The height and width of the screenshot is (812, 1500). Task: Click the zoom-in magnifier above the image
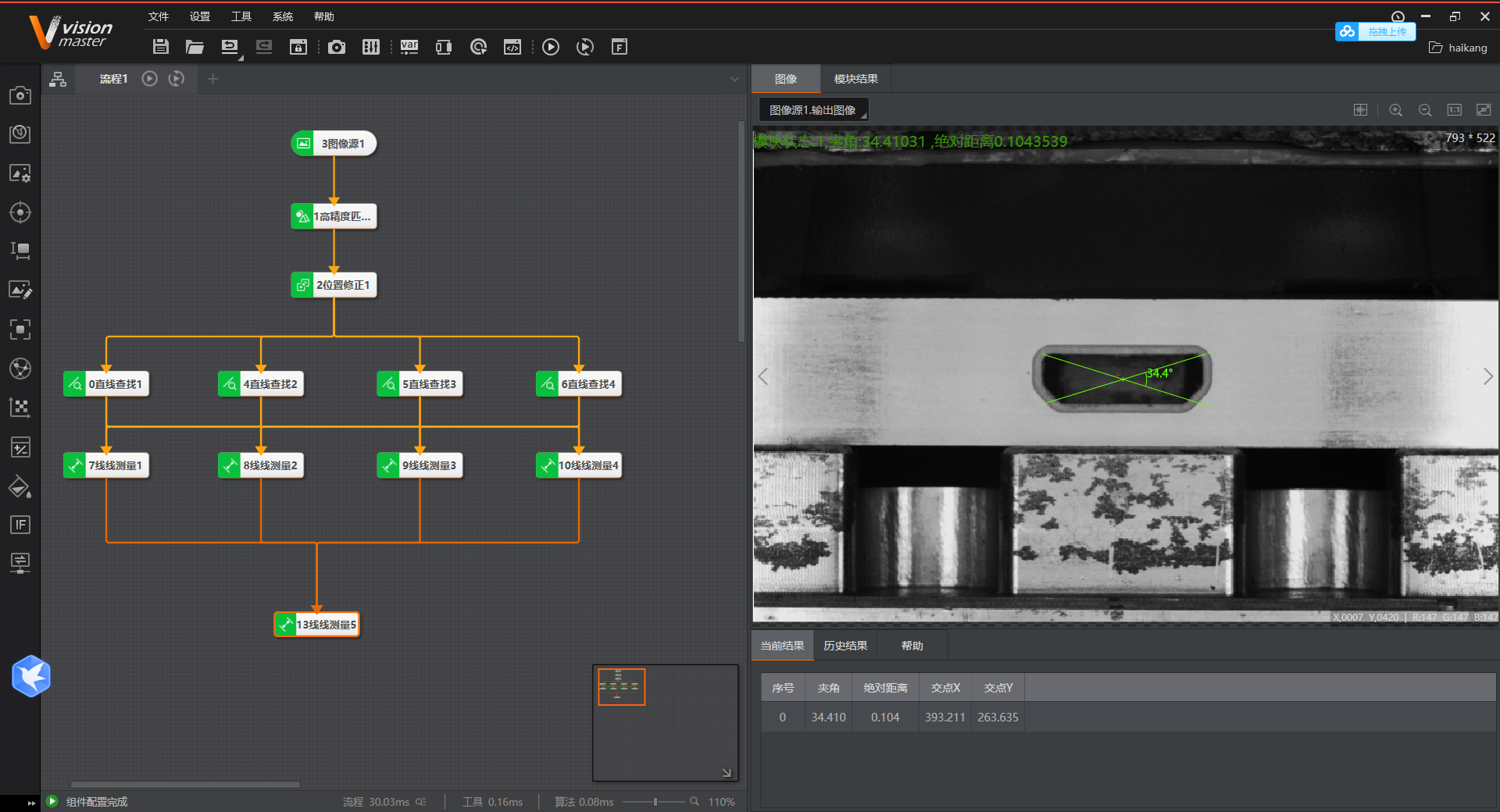coord(1395,110)
